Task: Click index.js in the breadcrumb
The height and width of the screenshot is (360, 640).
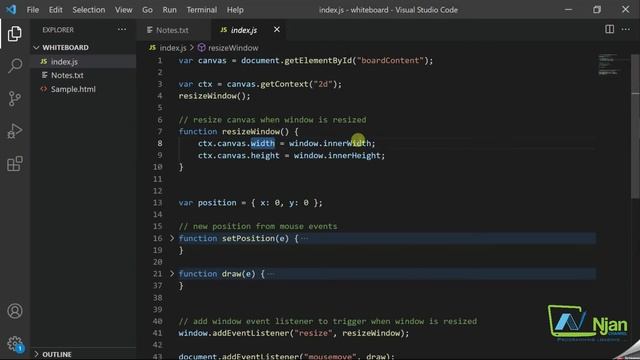Action: [173, 48]
